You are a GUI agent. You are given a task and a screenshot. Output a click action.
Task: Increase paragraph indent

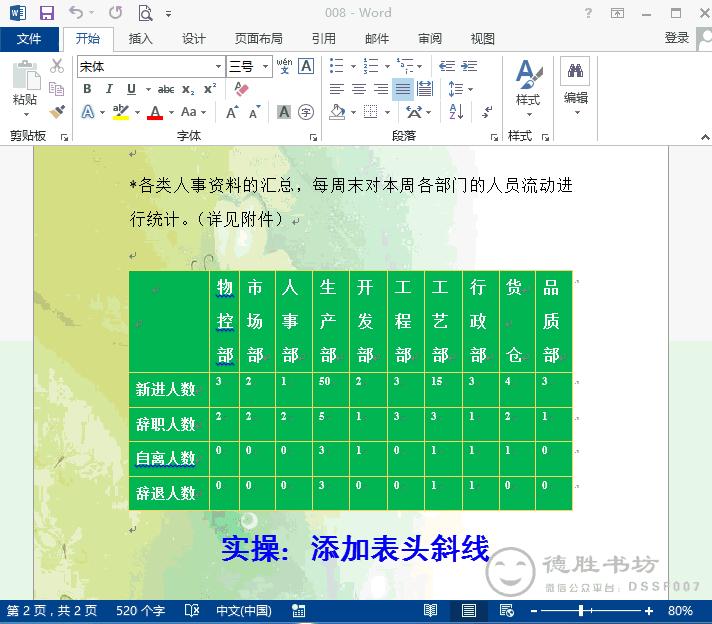pyautogui.click(x=469, y=66)
